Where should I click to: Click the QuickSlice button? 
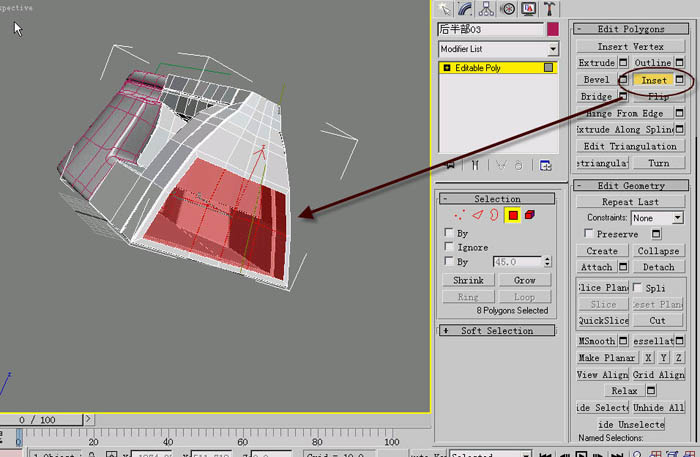pos(603,320)
